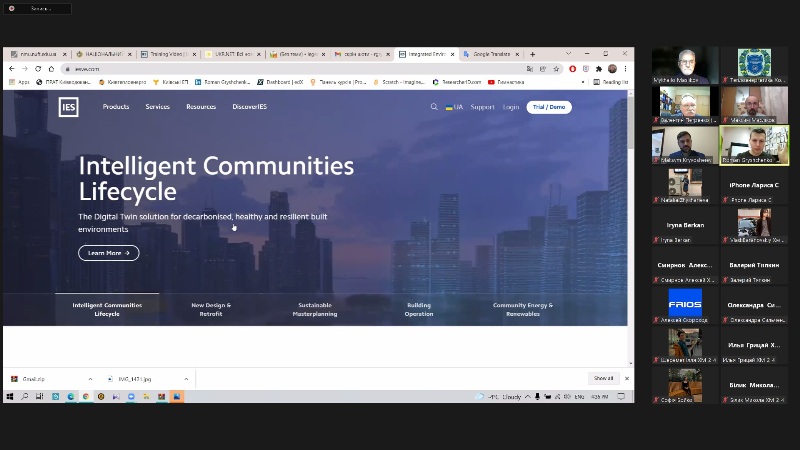Open the notification center icon
Viewport: 800px width, 450px height.
pyautogui.click(x=621, y=396)
